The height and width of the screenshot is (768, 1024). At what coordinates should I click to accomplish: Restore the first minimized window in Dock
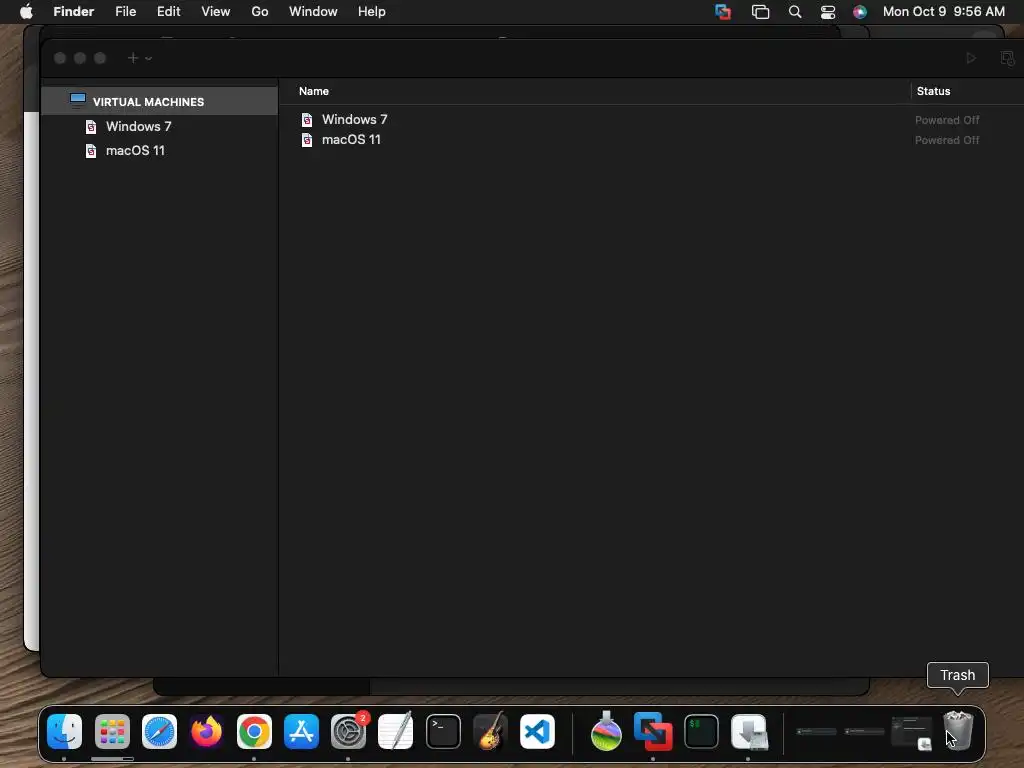coord(817,731)
